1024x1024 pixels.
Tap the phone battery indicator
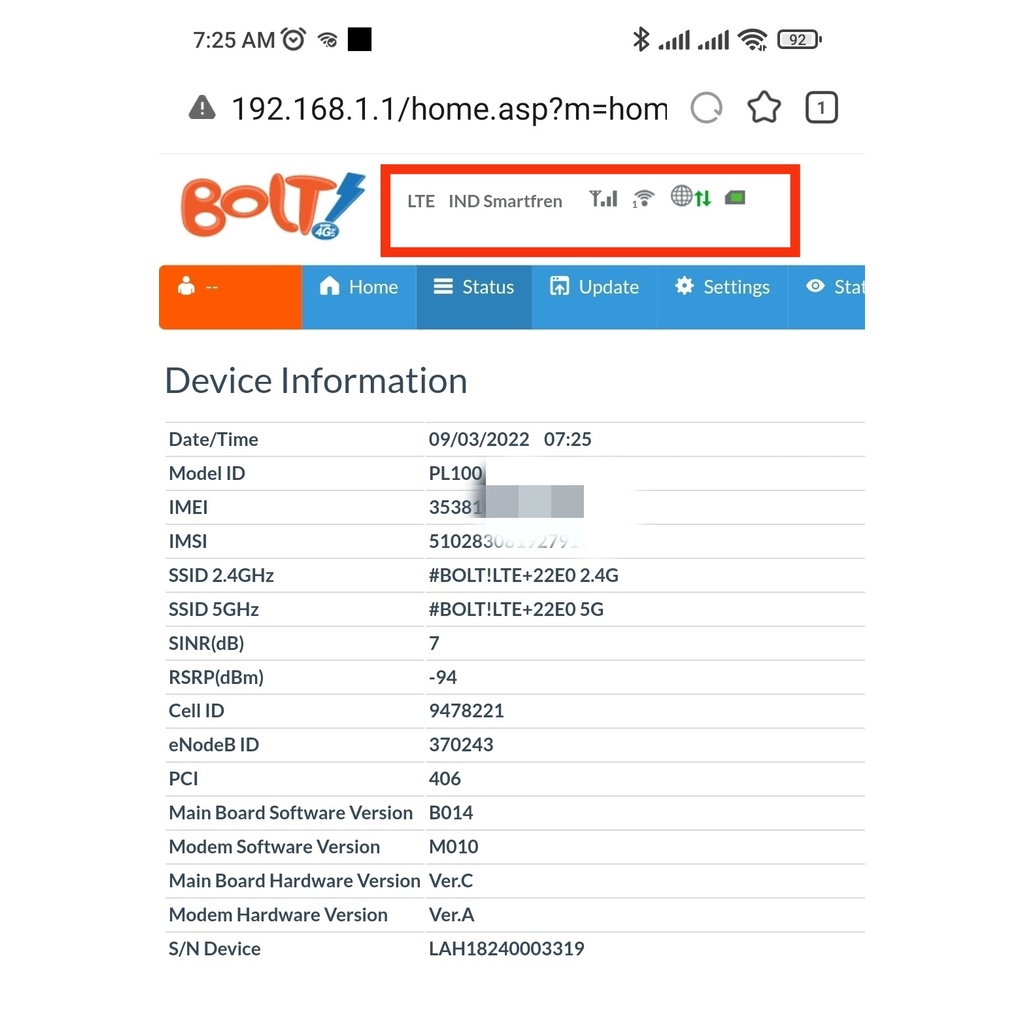798,40
